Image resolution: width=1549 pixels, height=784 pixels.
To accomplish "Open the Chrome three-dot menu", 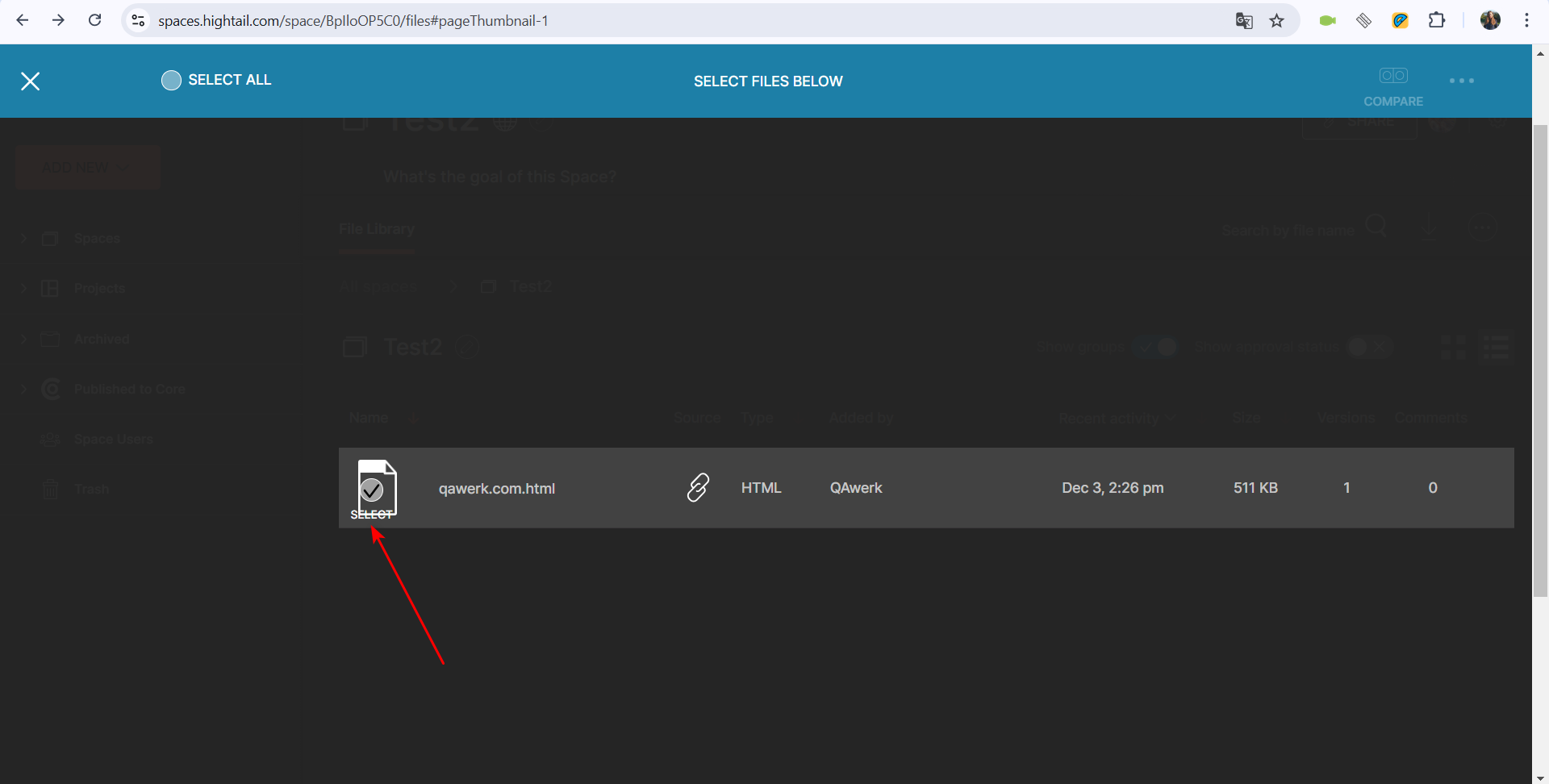I will pos(1526,20).
